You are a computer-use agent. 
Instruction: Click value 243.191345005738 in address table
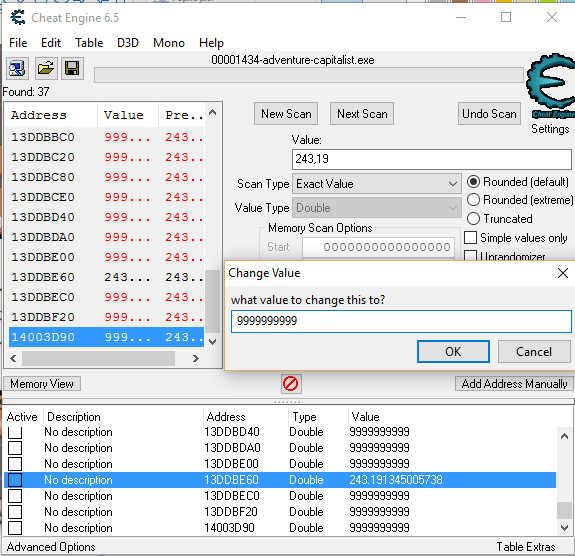point(396,480)
